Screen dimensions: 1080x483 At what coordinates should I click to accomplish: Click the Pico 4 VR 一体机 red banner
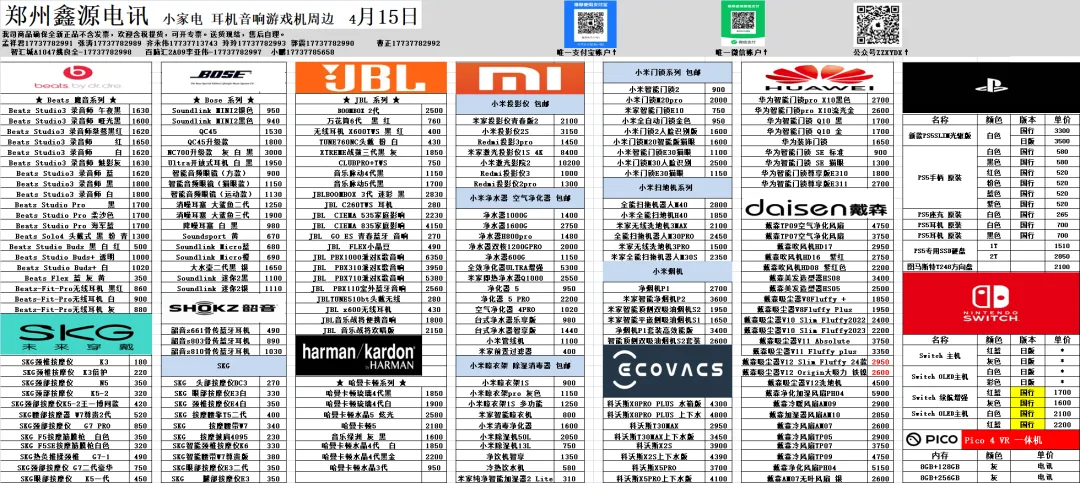[x=1020, y=440]
